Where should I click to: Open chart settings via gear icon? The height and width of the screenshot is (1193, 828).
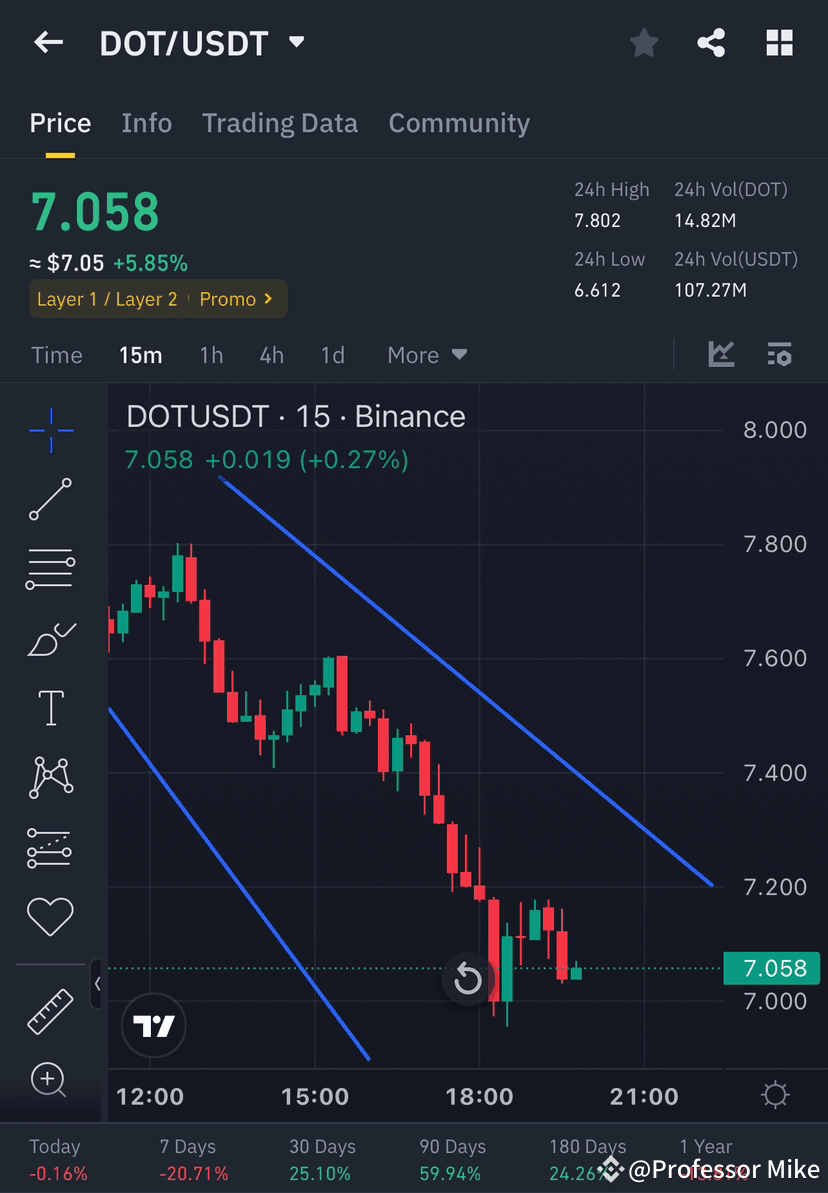click(775, 1095)
